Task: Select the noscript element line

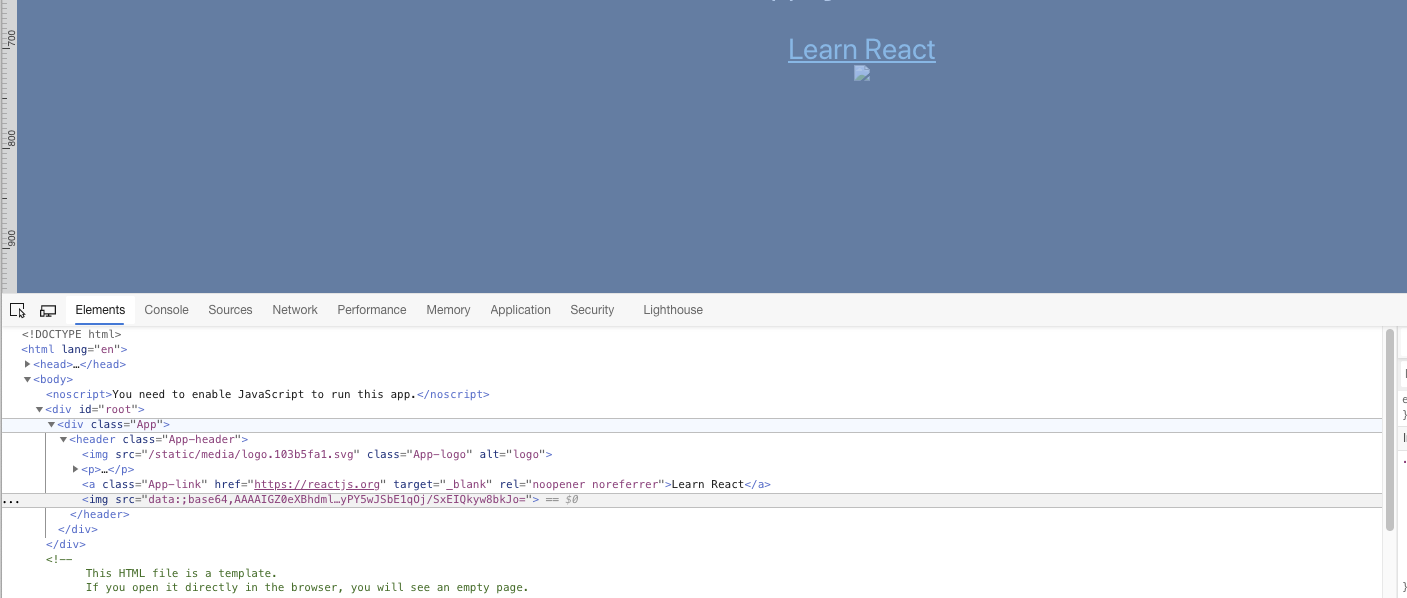Action: click(x=250, y=394)
